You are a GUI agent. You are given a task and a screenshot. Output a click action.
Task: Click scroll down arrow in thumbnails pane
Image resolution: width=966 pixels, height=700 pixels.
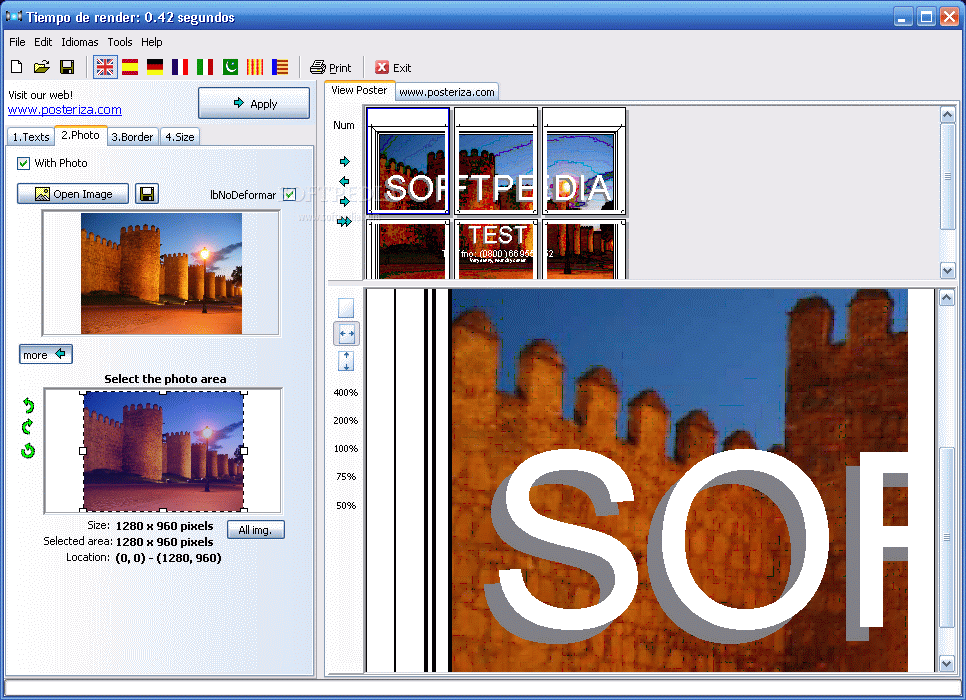coord(948,270)
